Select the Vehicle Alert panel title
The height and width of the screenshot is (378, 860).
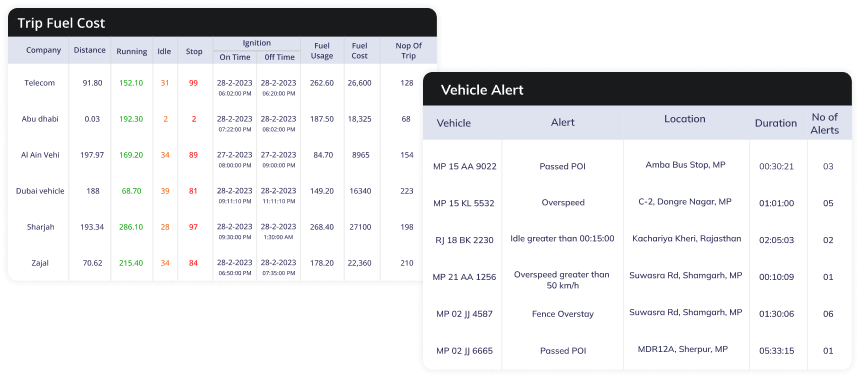coord(482,90)
